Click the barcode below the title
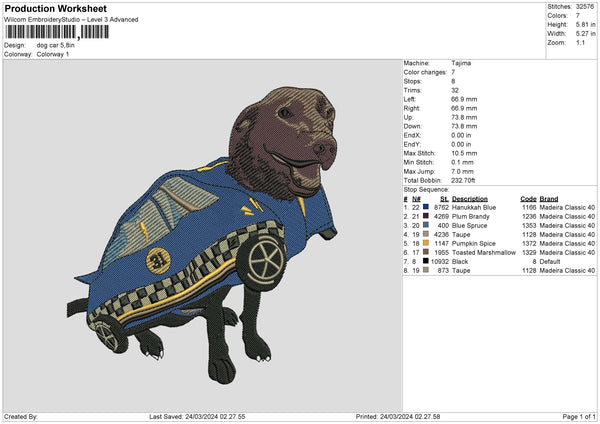Screen dimensions: 600x424 point(48,32)
